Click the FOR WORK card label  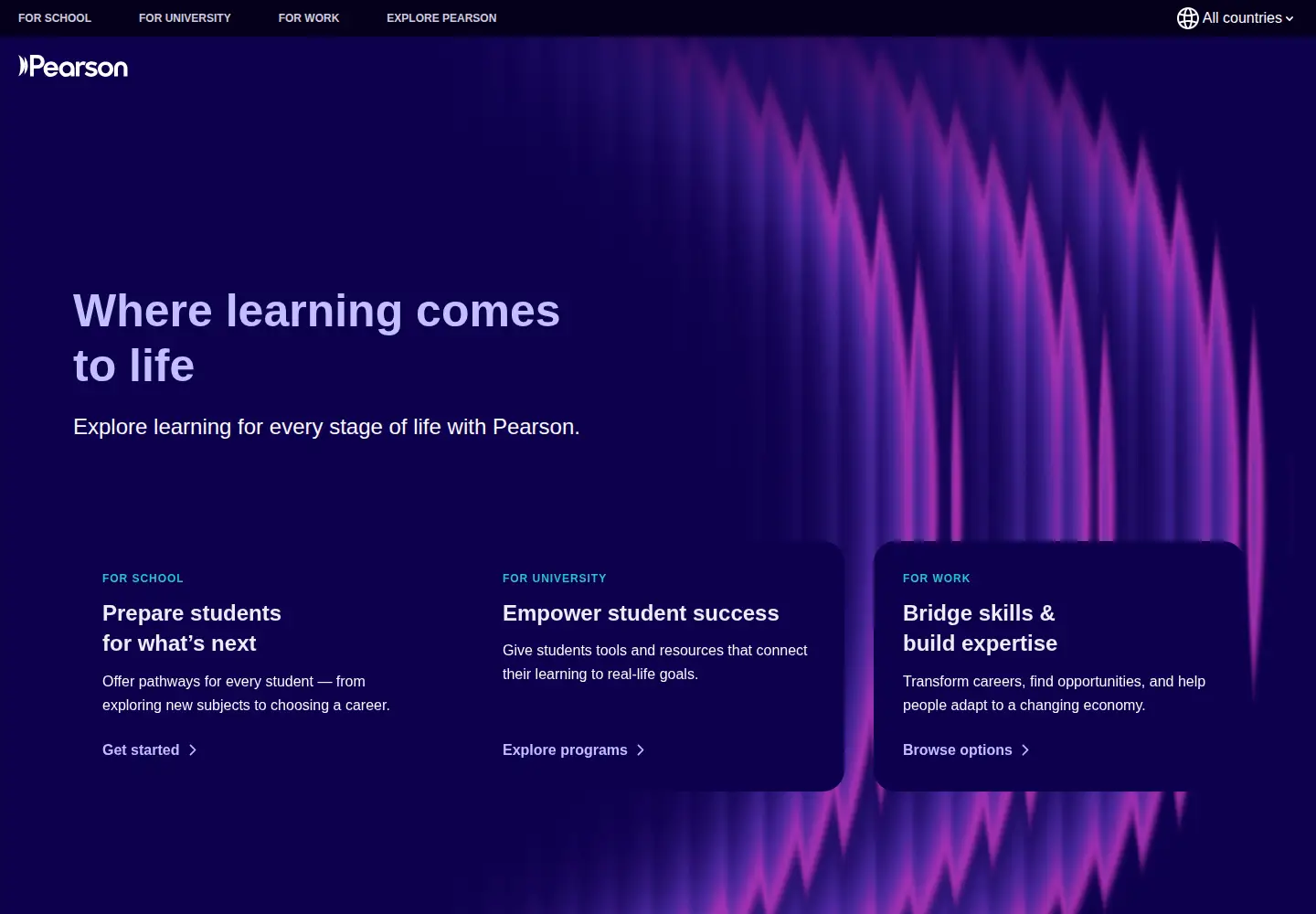coord(937,579)
